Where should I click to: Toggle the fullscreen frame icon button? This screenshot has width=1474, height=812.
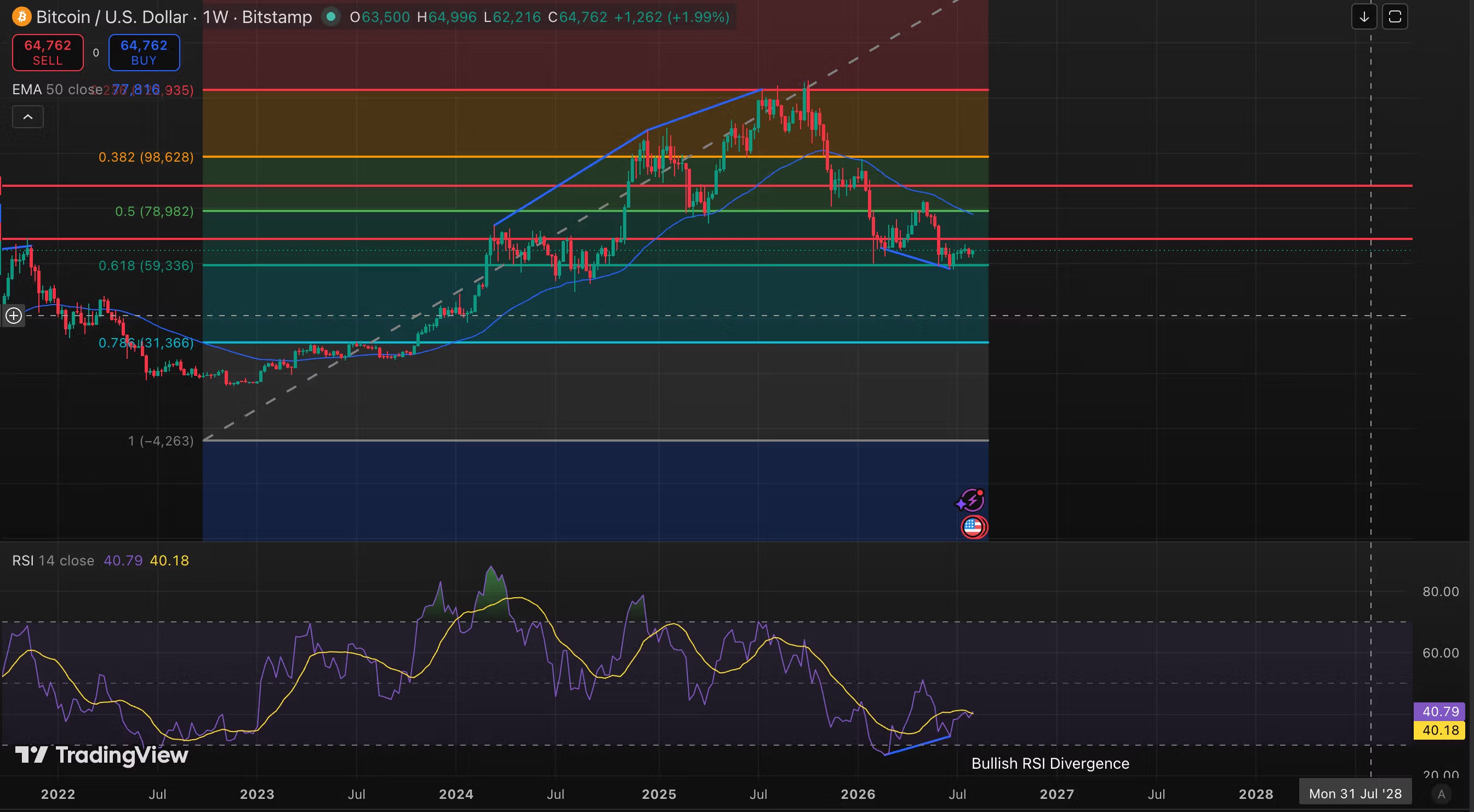[1395, 16]
